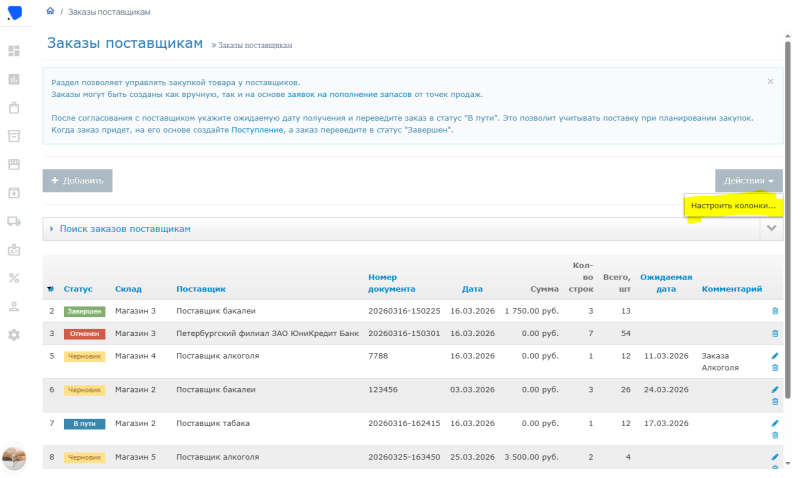Select the Настроить колонки menu item
This screenshot has height=478, width=800.
pyautogui.click(x=733, y=206)
